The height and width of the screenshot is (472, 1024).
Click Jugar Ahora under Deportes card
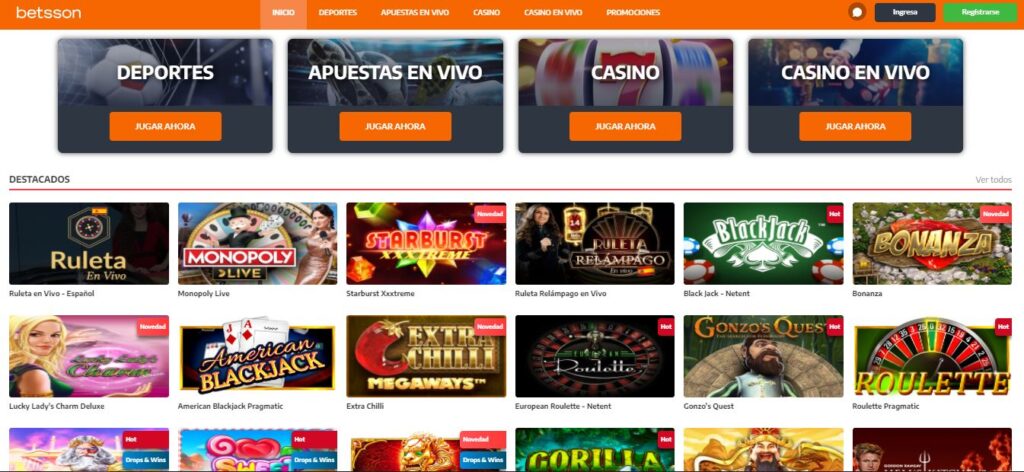pyautogui.click(x=165, y=126)
